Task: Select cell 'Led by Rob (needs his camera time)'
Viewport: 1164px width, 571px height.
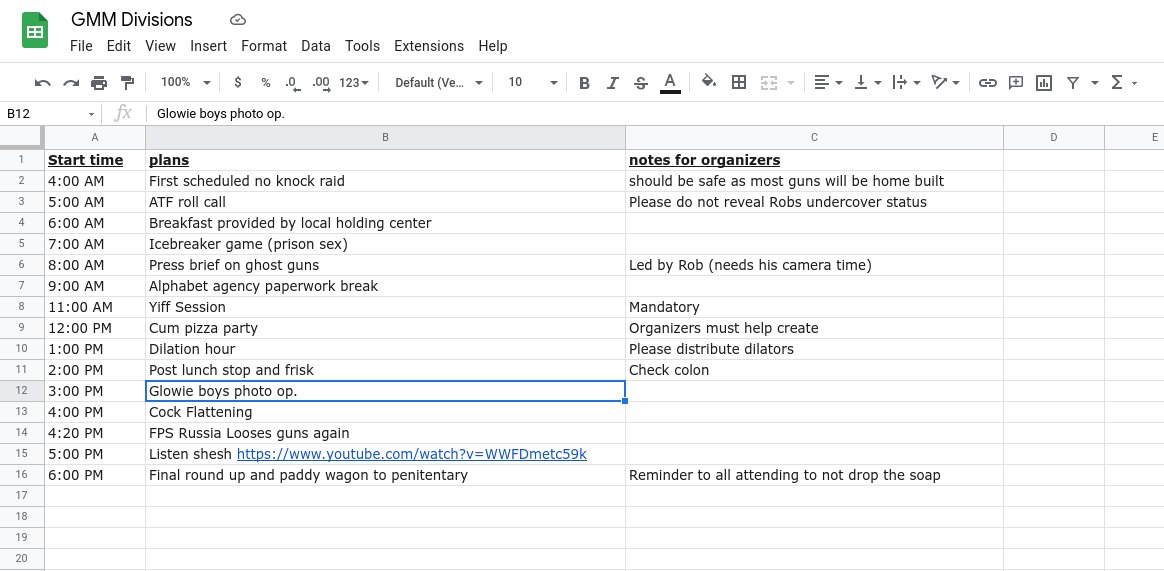Action: click(814, 265)
